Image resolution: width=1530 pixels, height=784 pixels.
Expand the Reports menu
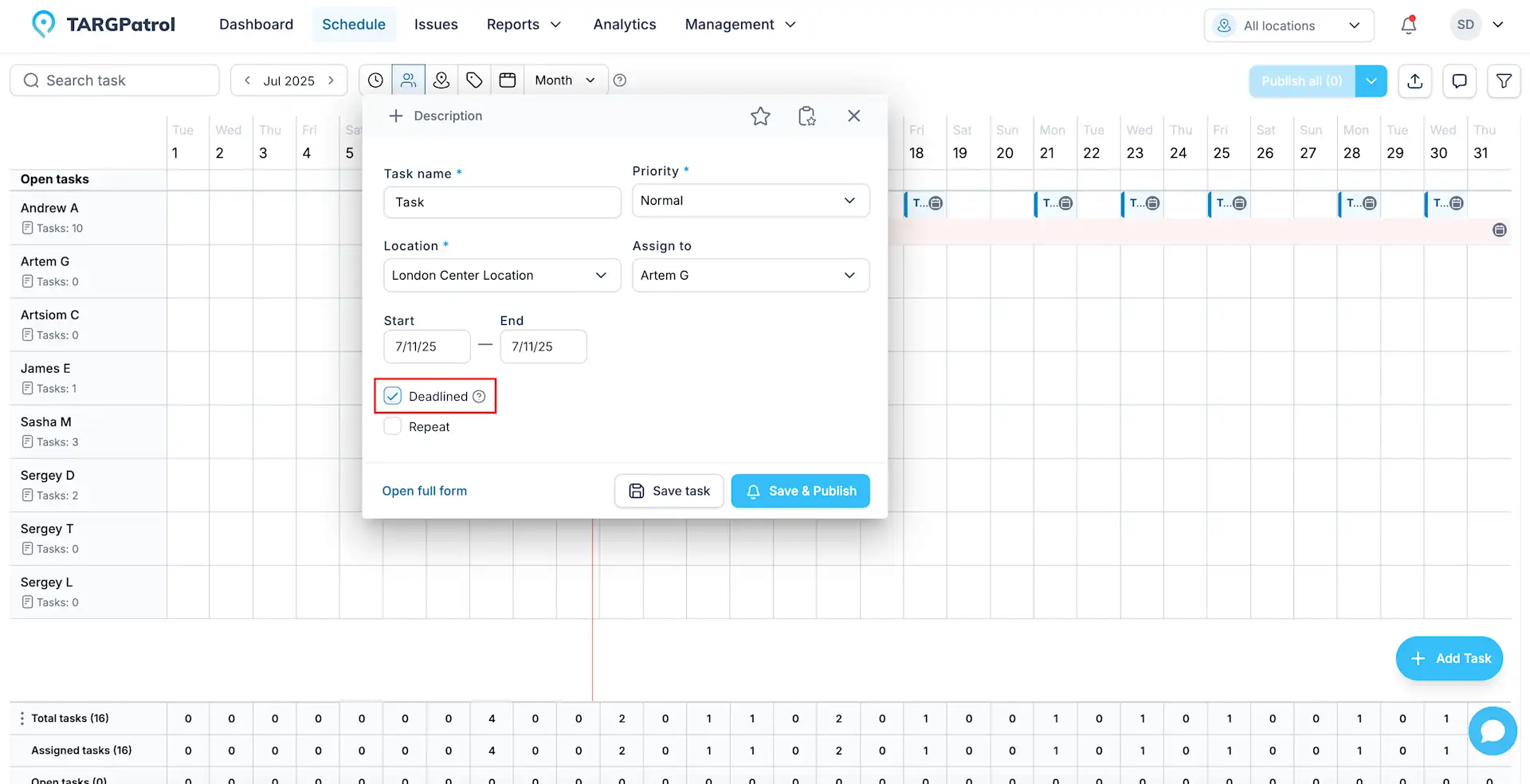point(524,25)
